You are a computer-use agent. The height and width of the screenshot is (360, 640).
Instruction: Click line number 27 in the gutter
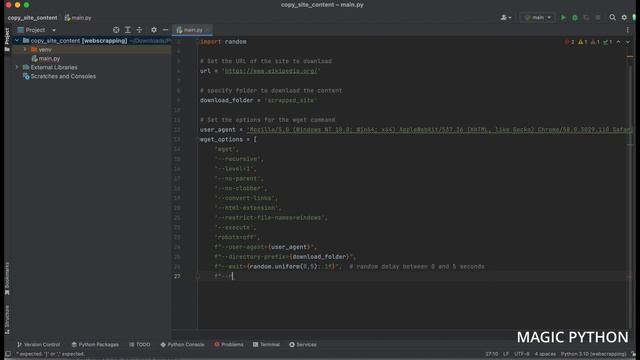(x=177, y=276)
